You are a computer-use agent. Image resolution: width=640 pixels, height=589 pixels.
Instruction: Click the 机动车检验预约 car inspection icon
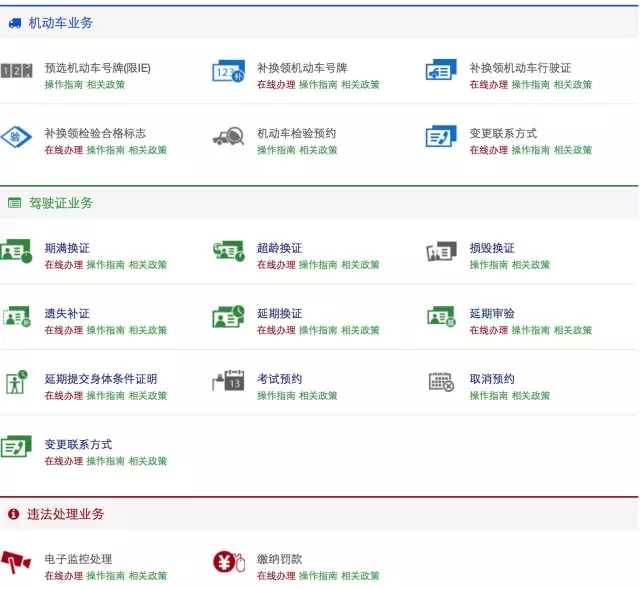tap(228, 137)
